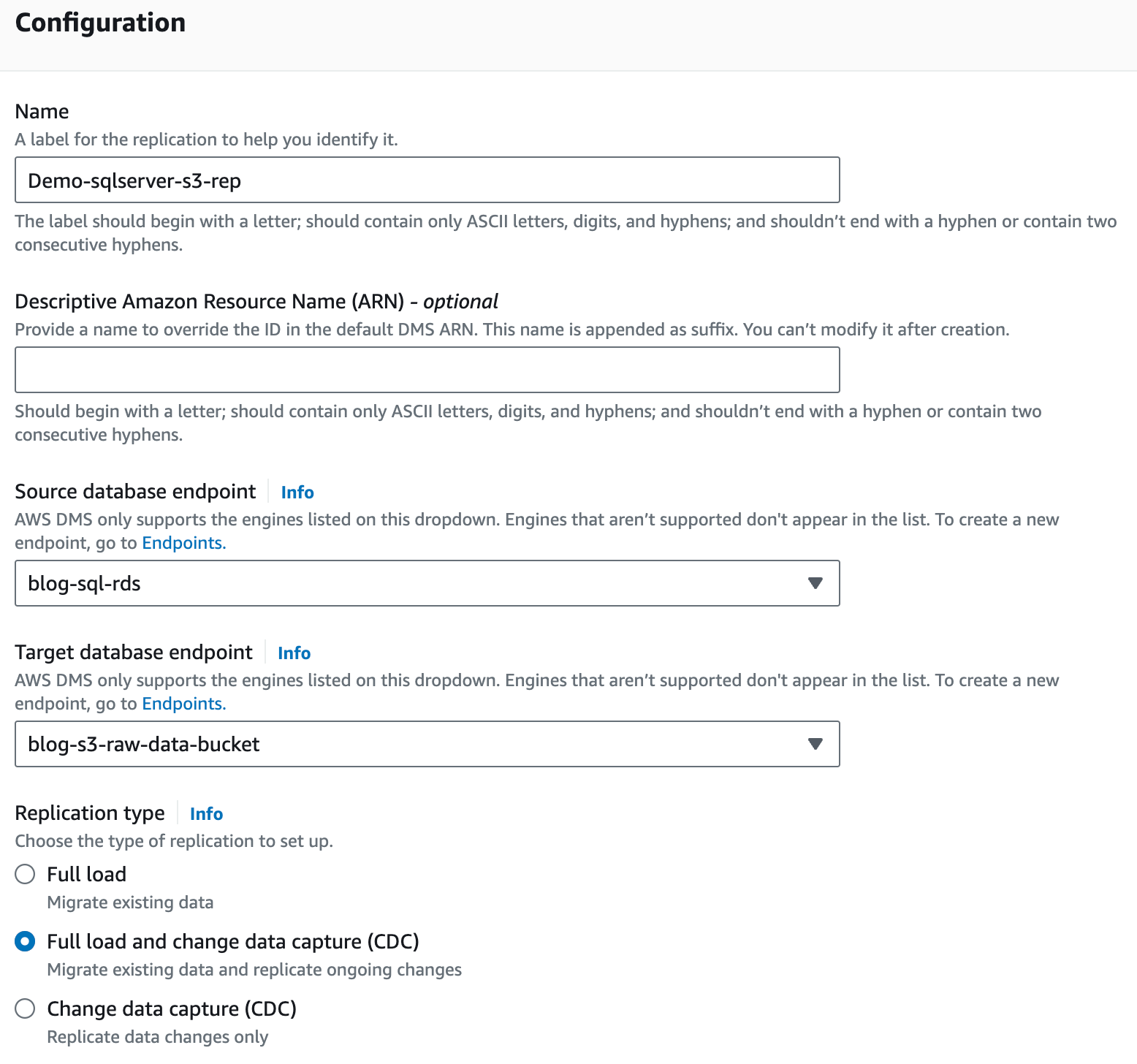Select Full load and change data capture
This screenshot has width=1137, height=1064.
click(25, 941)
